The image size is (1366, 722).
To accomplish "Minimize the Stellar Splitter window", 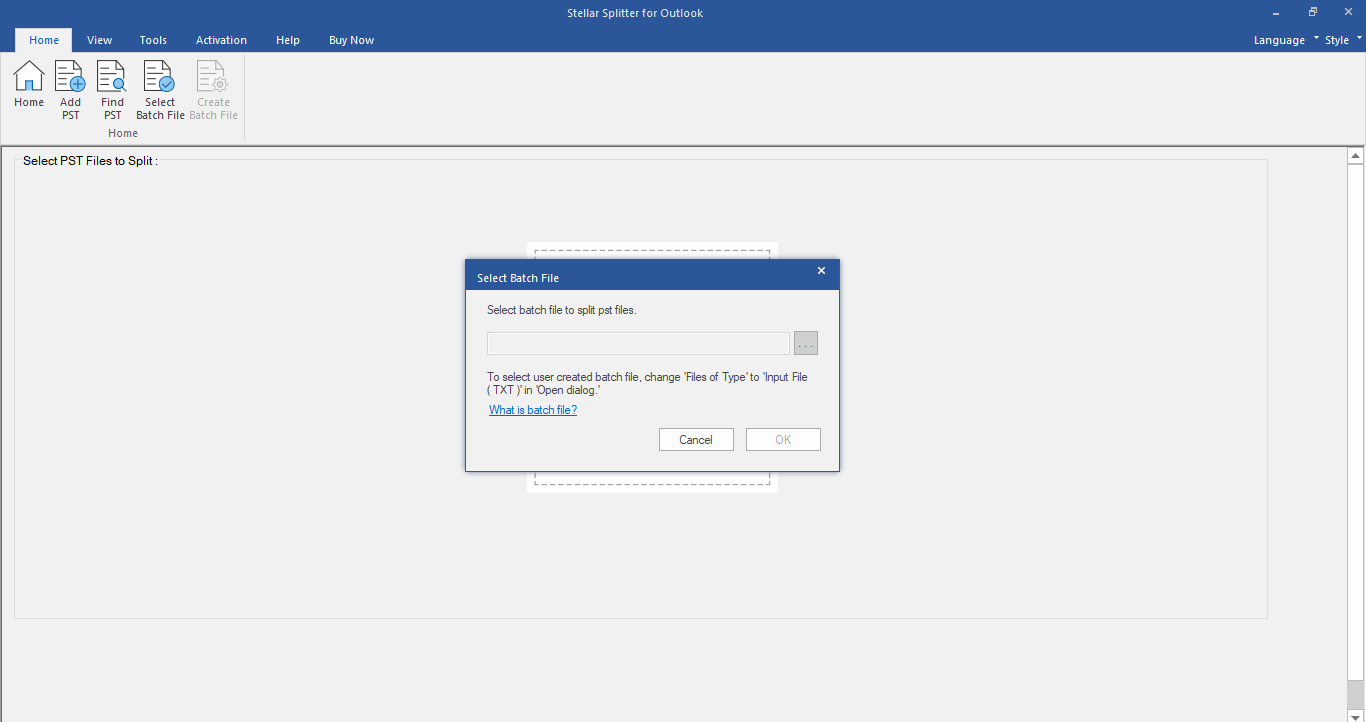I will (x=1277, y=13).
